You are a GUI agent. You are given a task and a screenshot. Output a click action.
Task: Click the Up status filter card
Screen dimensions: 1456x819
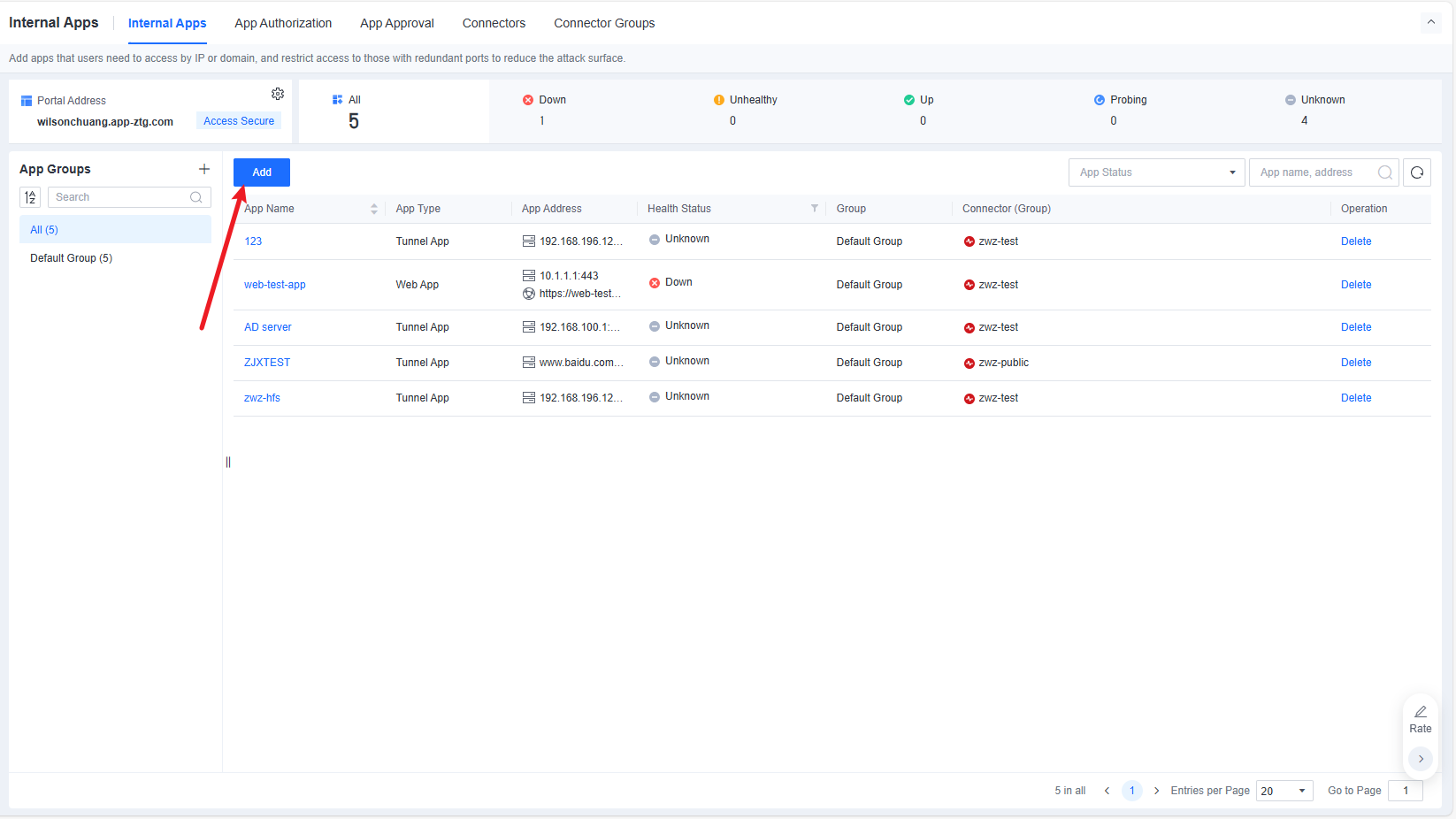965,111
